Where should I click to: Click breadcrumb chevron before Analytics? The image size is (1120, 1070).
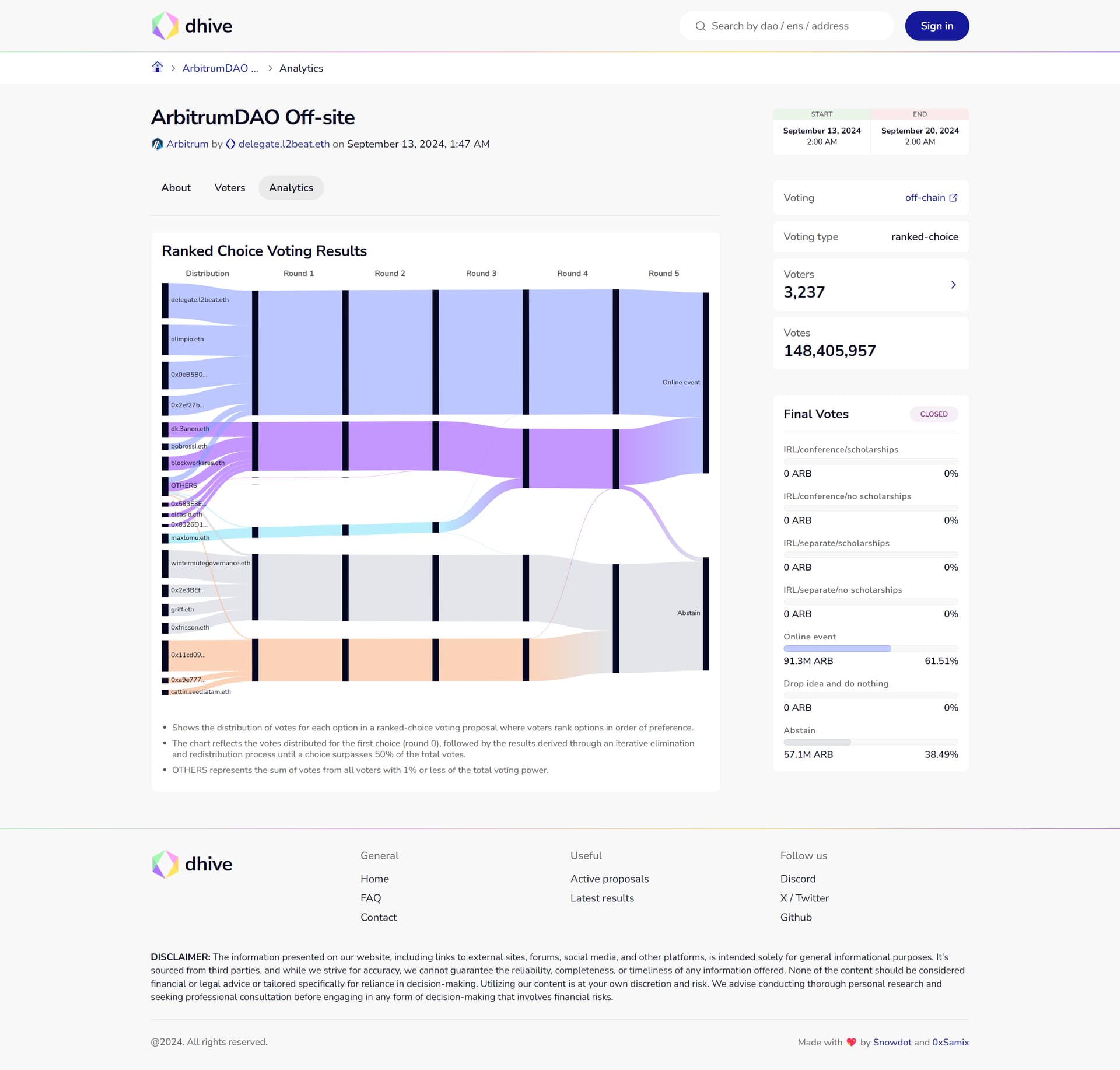pyautogui.click(x=270, y=68)
